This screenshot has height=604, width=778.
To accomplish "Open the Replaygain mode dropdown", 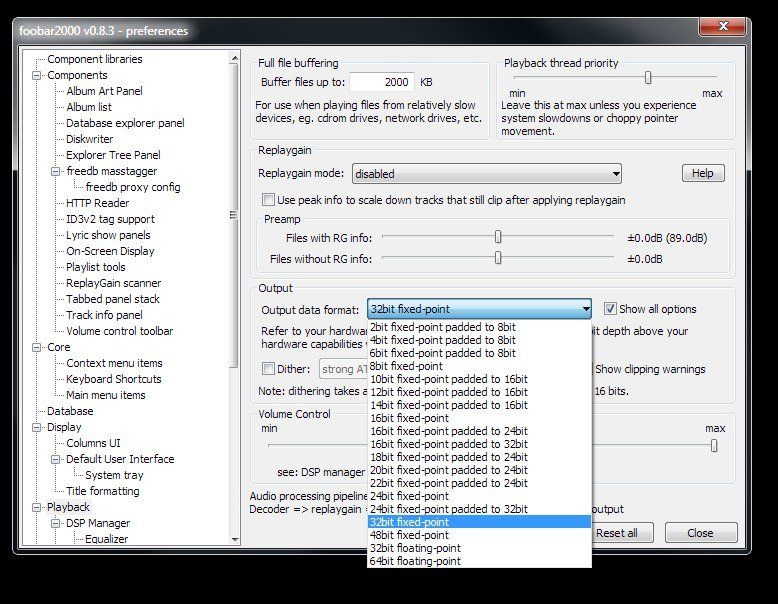I will pyautogui.click(x=486, y=174).
